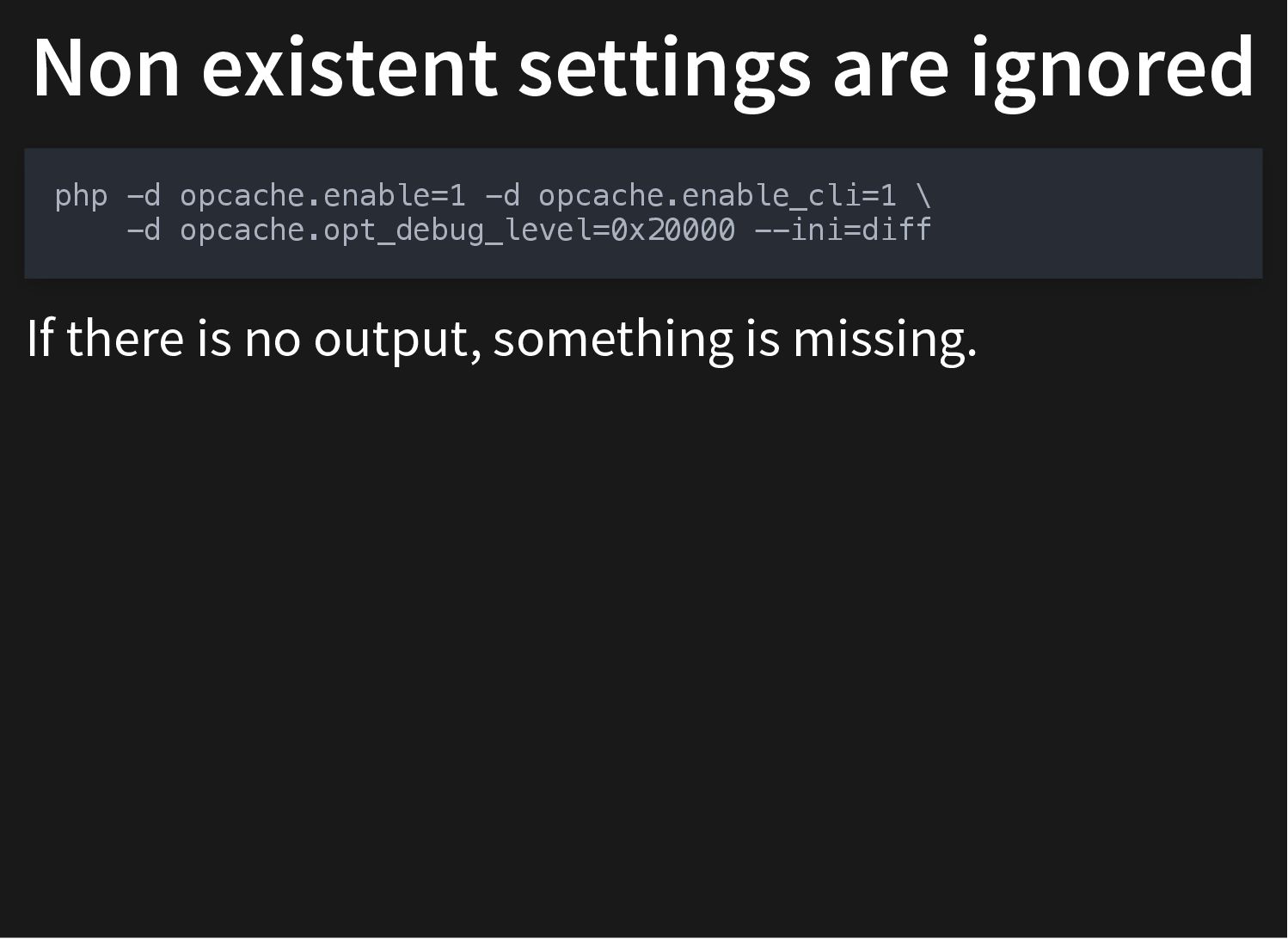Click the slide title "Non existent settings are ignored"
Image resolution: width=1288 pixels, height=939 pixels.
643,69
